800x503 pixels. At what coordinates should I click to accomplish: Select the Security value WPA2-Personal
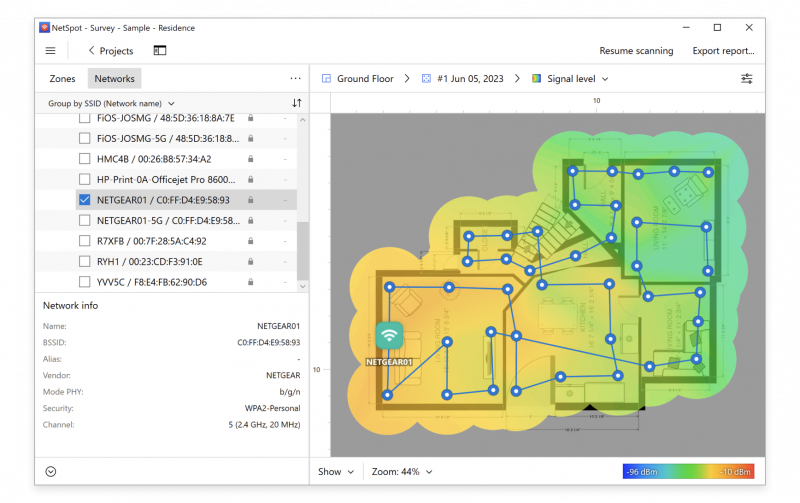click(272, 408)
